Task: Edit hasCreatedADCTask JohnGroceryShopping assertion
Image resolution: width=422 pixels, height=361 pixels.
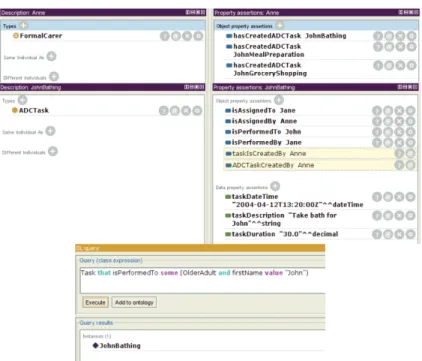Action: click(412, 66)
